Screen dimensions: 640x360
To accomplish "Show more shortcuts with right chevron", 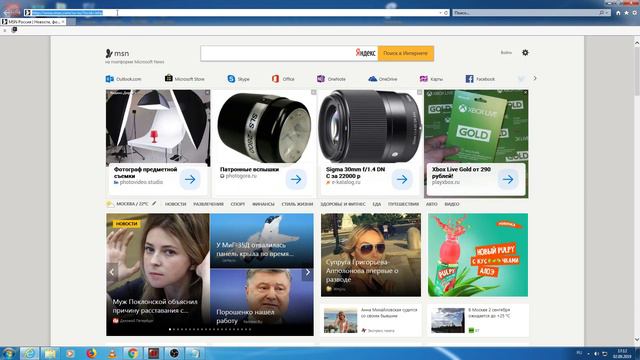I will tap(535, 78).
